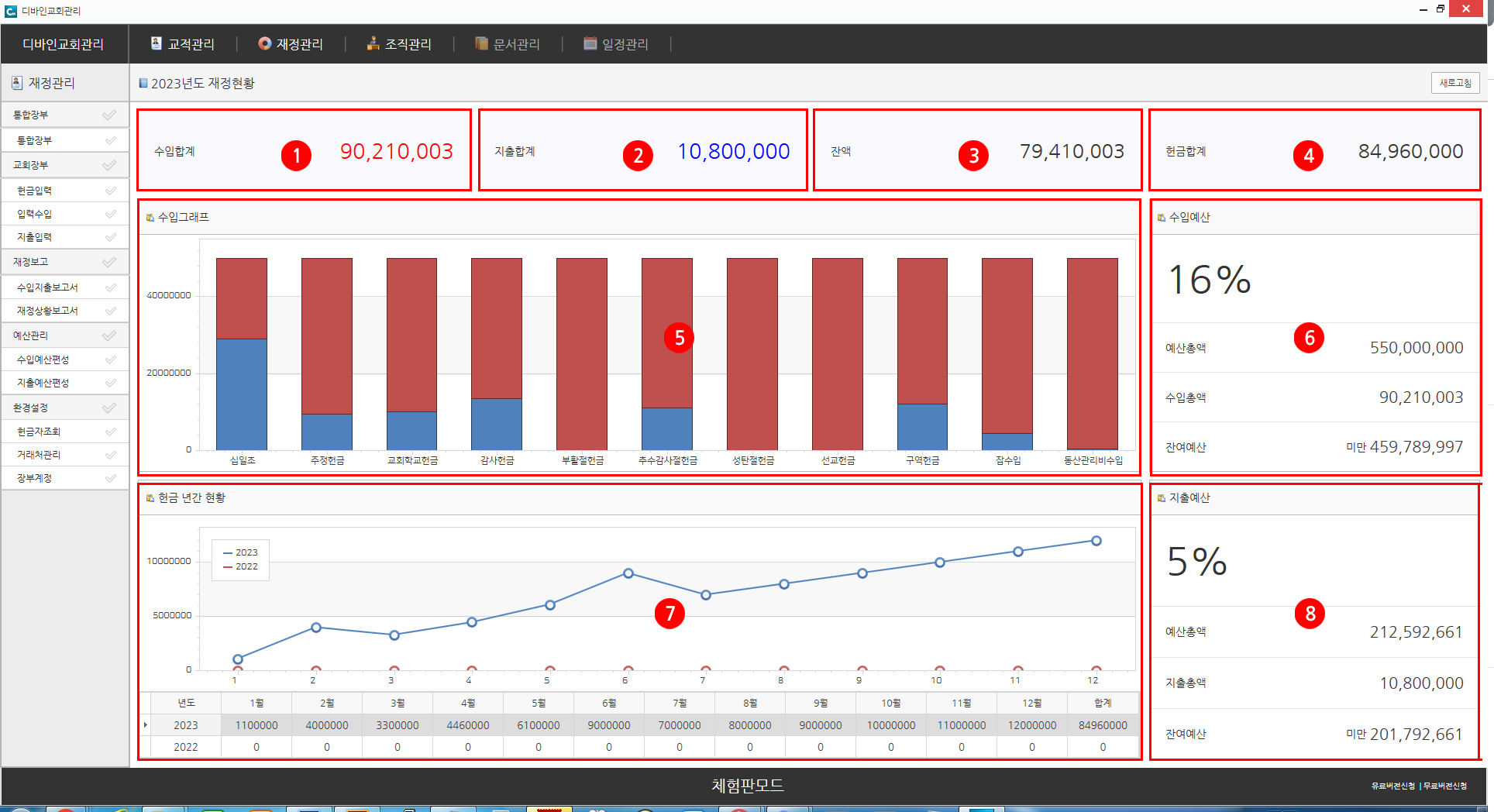This screenshot has width=1494, height=812.
Task: Toggle the checkmark next to 거래처관리
Action: tap(111, 455)
